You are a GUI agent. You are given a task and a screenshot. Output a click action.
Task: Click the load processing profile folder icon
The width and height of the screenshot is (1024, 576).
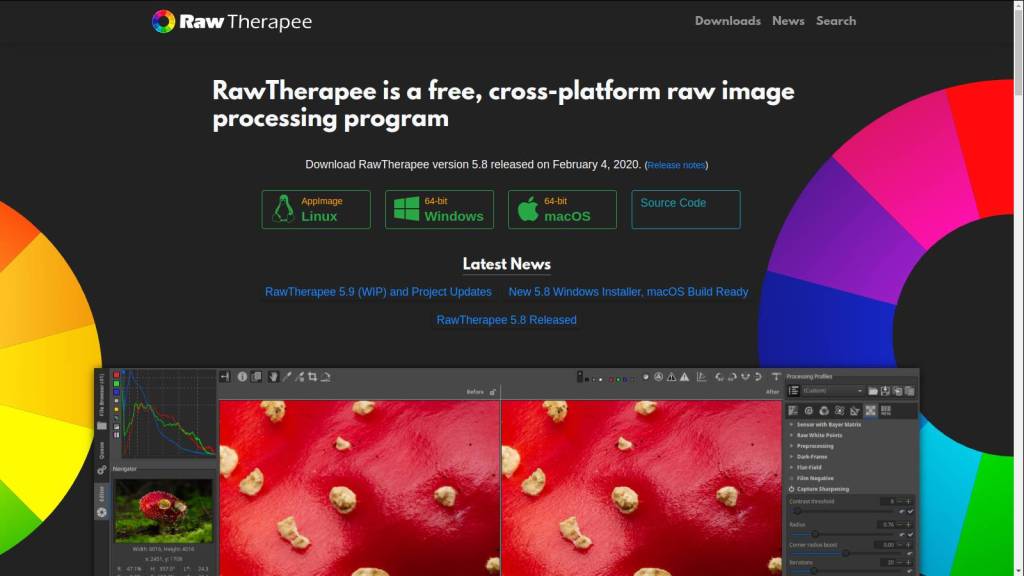(x=872, y=391)
